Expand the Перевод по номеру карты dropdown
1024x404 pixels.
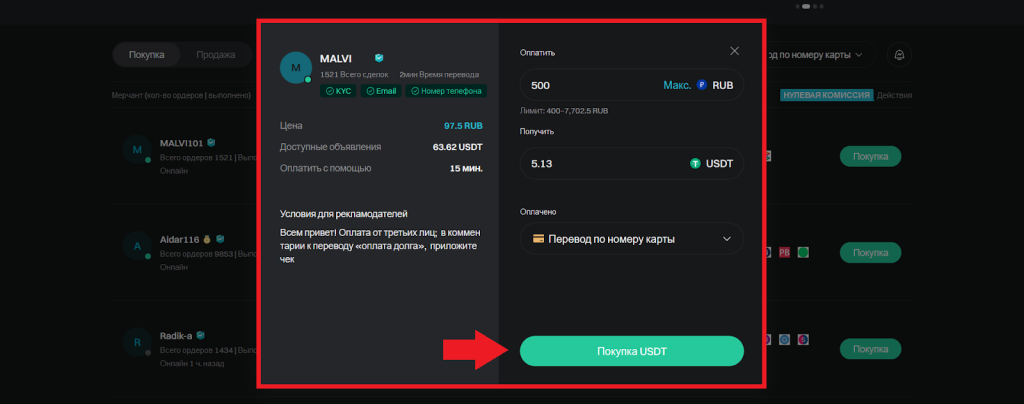[x=727, y=239]
